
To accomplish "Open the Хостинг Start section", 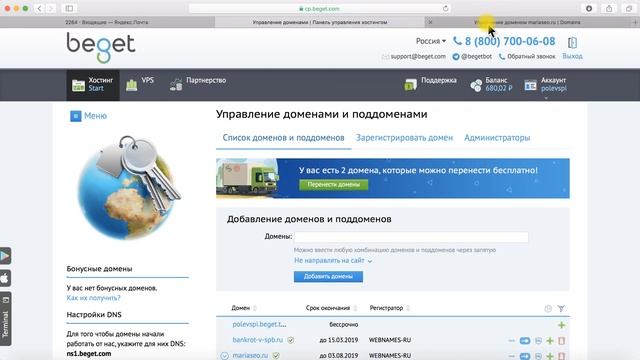I will point(93,84).
